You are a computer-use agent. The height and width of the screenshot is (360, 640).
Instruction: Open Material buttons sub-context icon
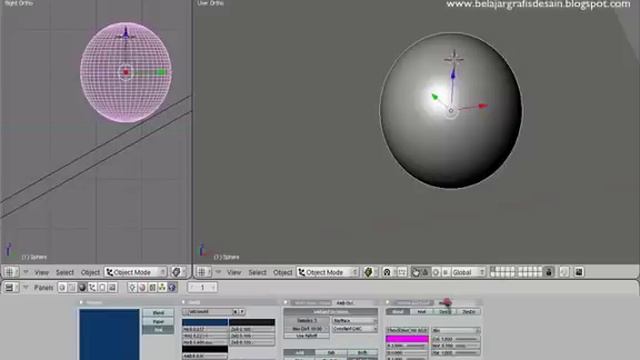[x=142, y=287]
